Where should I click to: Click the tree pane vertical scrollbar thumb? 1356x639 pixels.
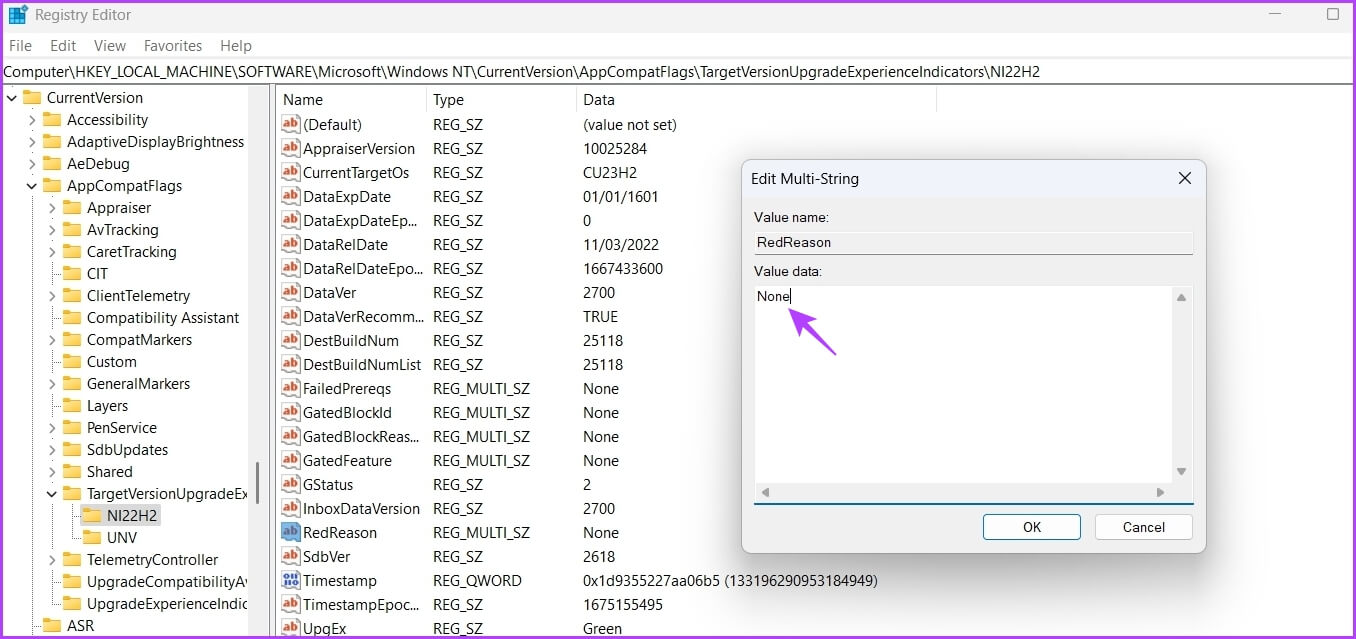coord(258,482)
